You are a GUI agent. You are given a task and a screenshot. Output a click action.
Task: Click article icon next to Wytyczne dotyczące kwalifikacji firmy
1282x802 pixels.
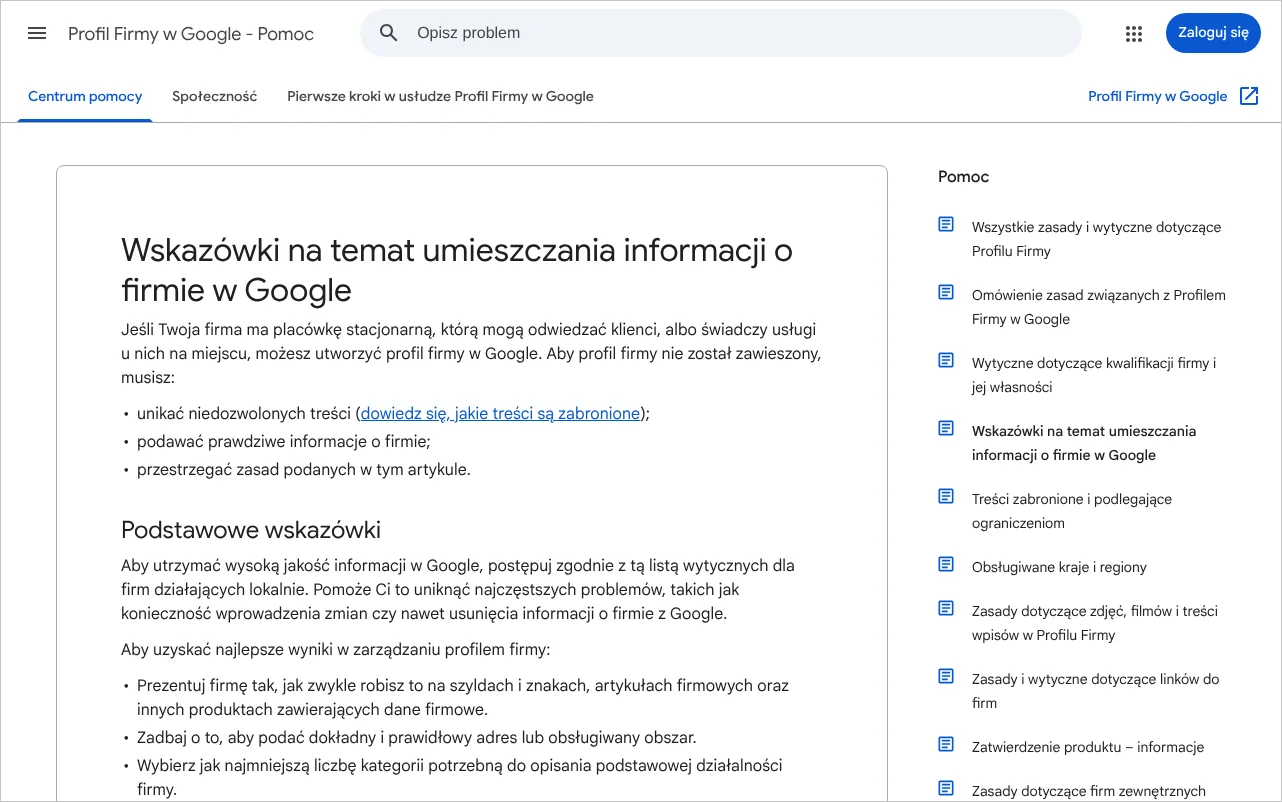pos(946,360)
